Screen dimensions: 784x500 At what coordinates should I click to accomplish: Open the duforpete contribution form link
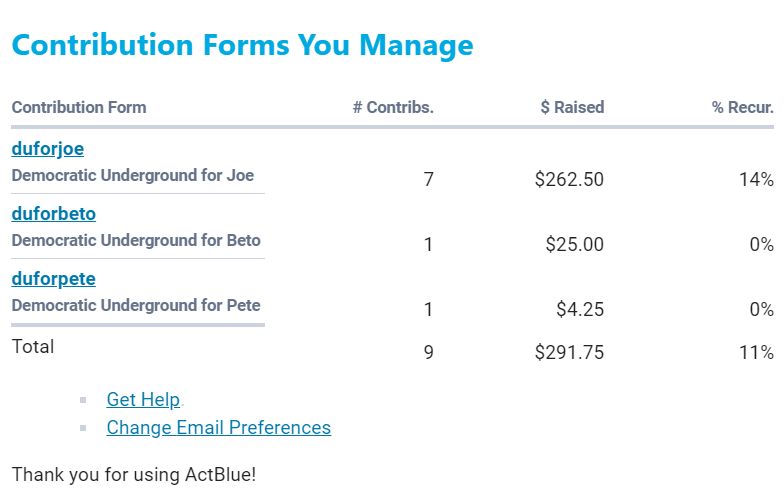[x=53, y=279]
